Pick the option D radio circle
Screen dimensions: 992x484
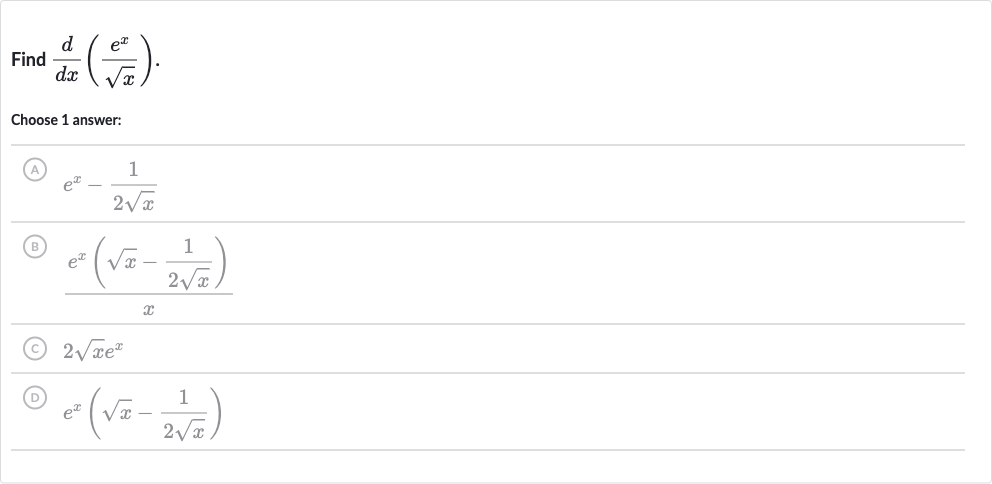[35, 397]
